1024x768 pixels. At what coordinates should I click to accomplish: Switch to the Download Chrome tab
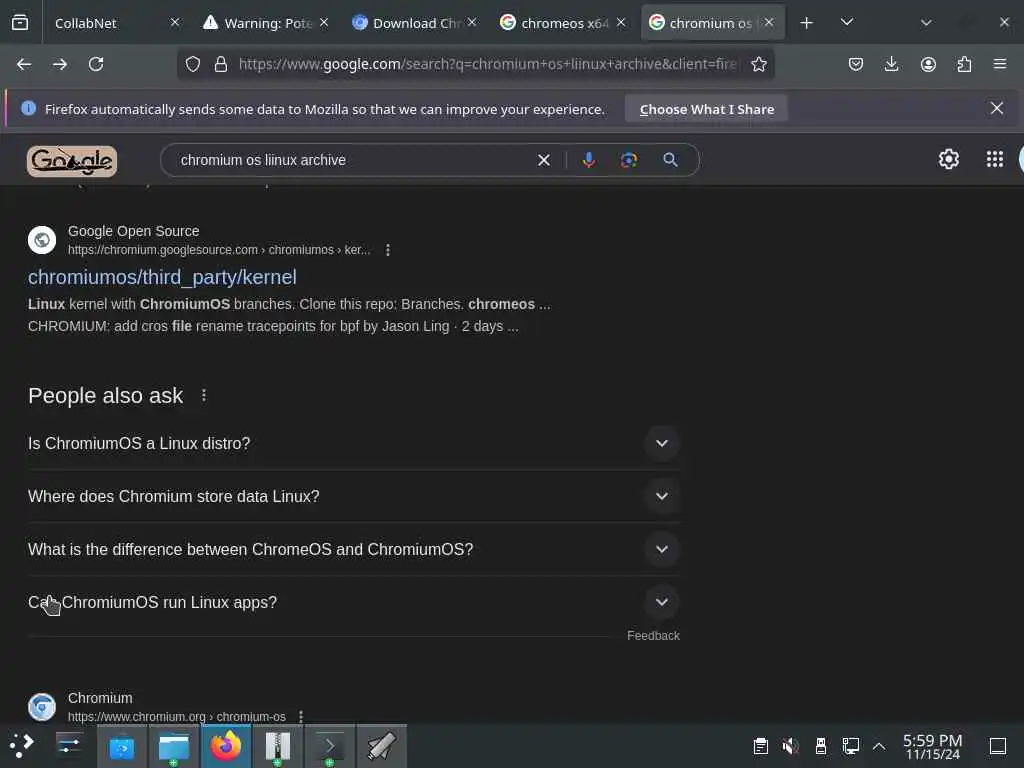click(415, 23)
